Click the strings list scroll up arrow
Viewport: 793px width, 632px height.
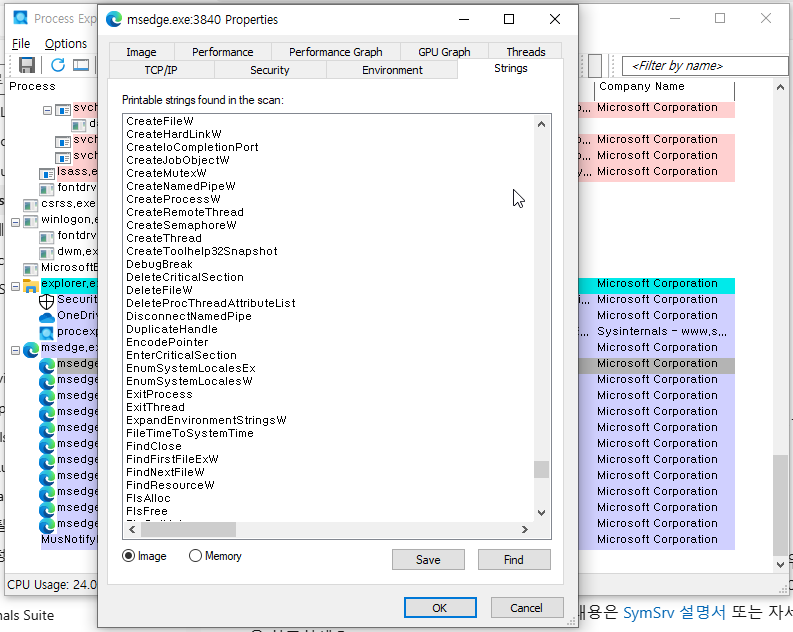541,124
